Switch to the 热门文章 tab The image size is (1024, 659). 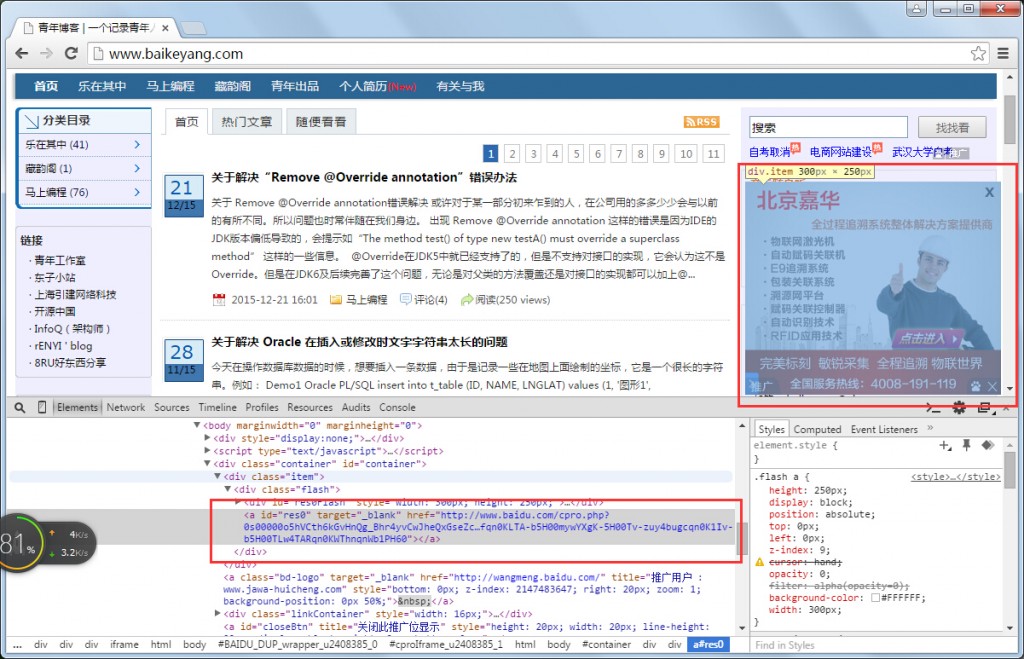tap(247, 121)
